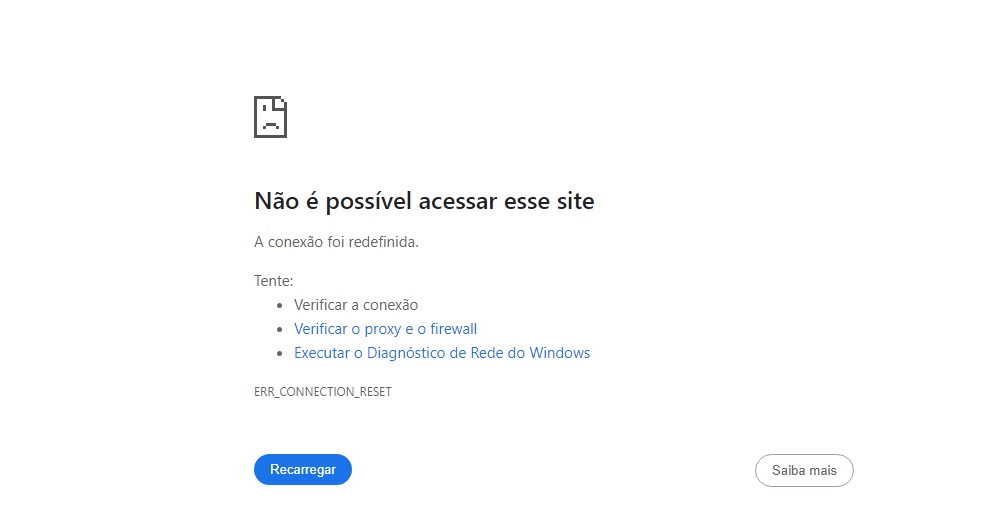
Task: Click the word firewall in the proxy link
Action: (x=454, y=329)
